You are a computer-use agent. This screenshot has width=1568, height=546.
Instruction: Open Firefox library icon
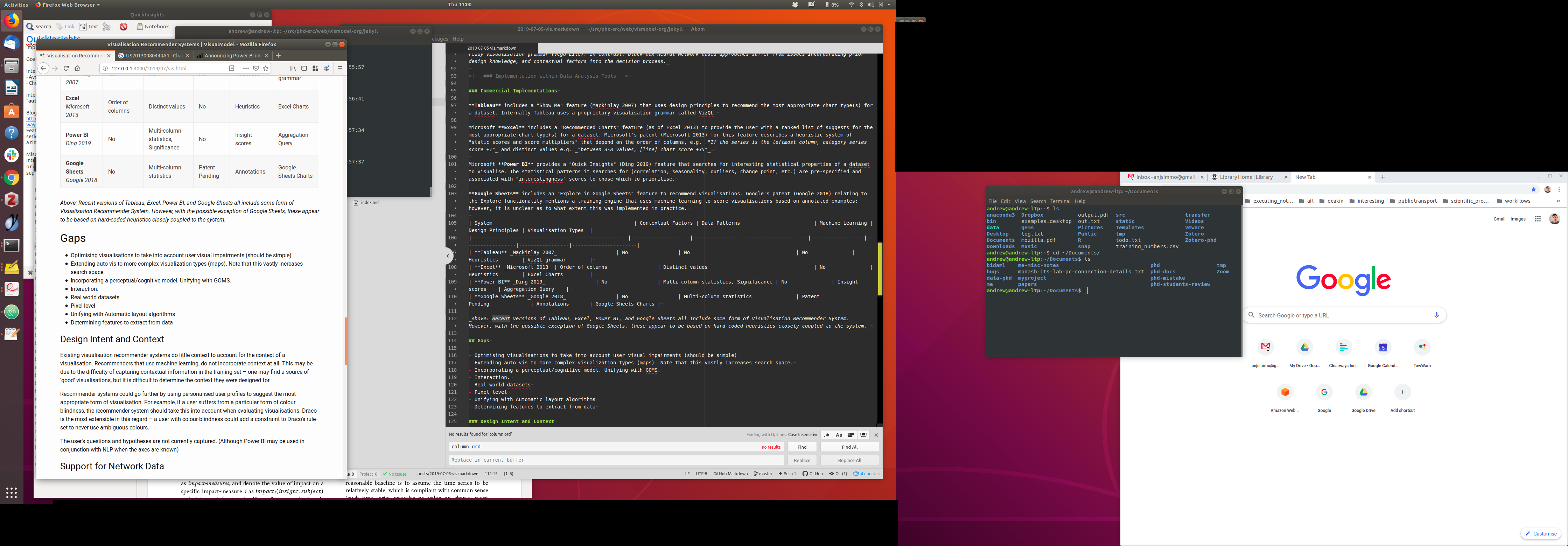[293, 68]
